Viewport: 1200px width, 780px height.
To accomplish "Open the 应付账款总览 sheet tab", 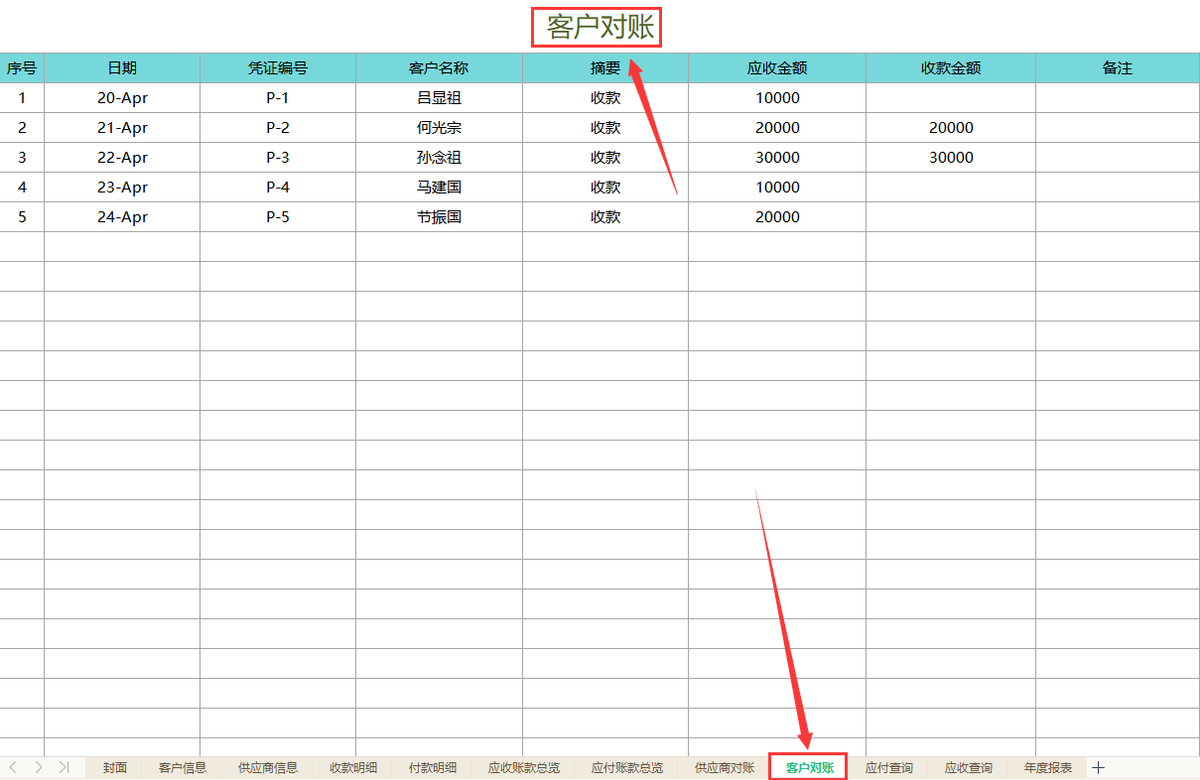I will tap(627, 768).
